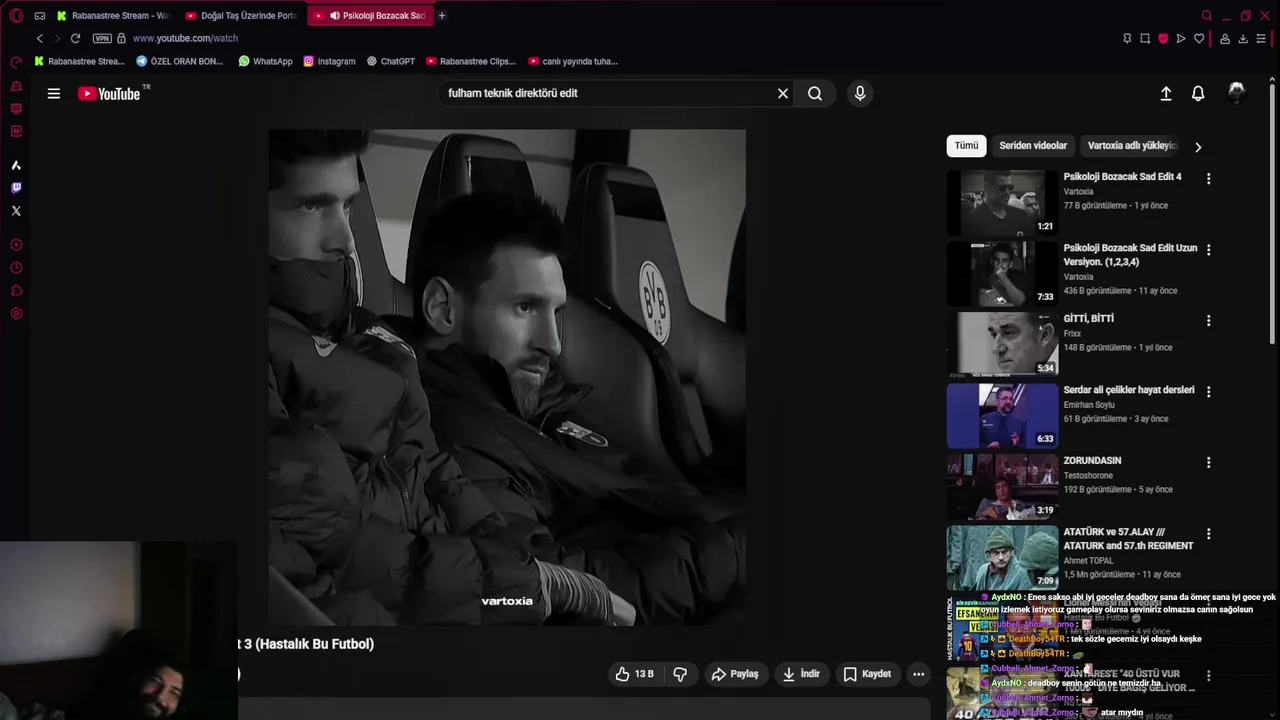Open Easy Setup sliders icon
This screenshot has height=720, width=1280.
coord(1261,38)
